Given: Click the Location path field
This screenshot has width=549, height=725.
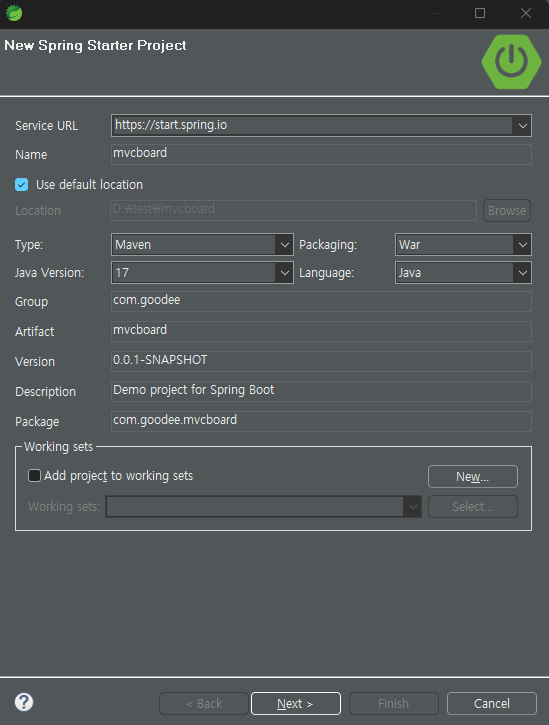Looking at the screenshot, I should coord(293,210).
